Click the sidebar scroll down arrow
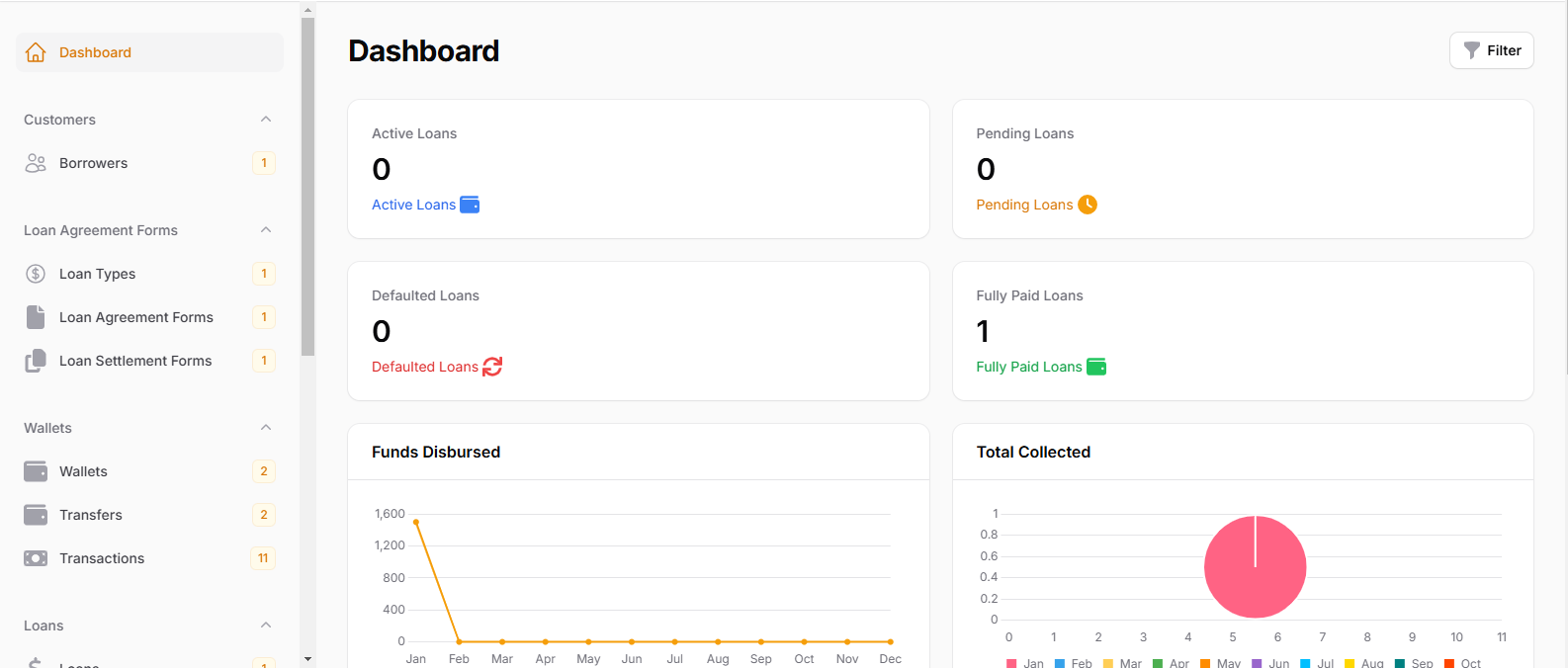This screenshot has height=668, width=1568. point(307,659)
